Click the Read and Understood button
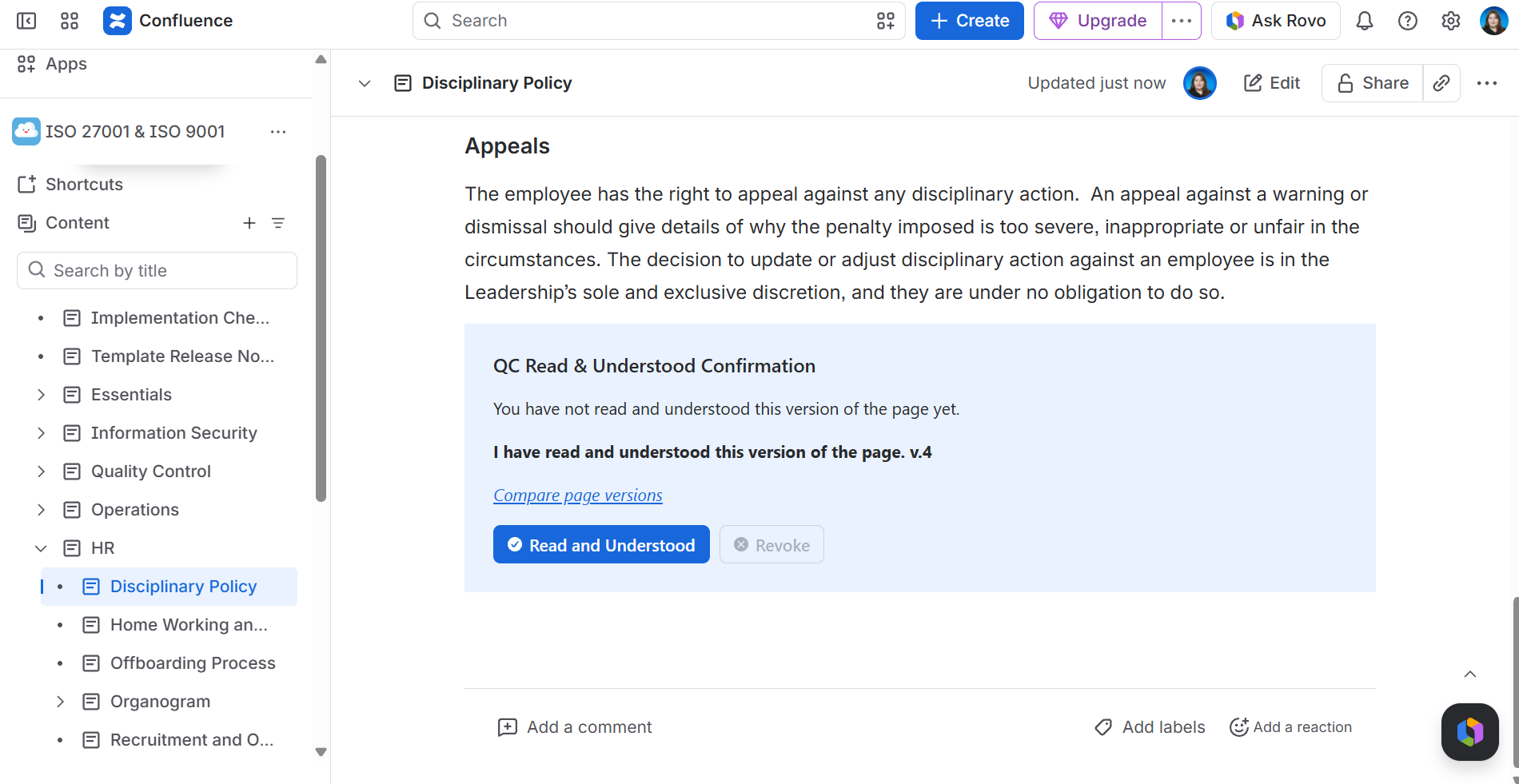This screenshot has width=1519, height=784. click(x=601, y=544)
